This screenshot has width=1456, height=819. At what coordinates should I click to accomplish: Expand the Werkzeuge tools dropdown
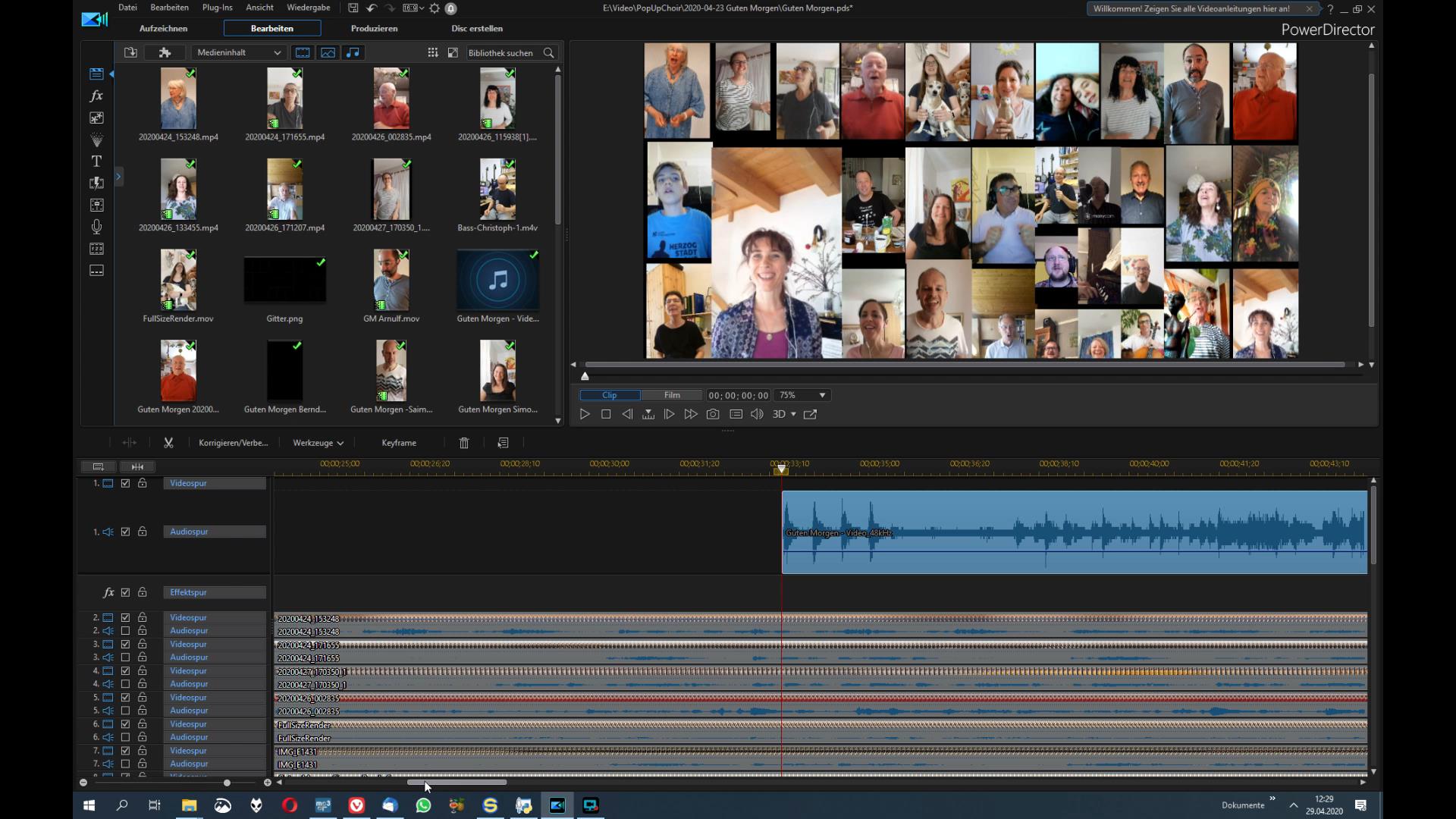(318, 443)
